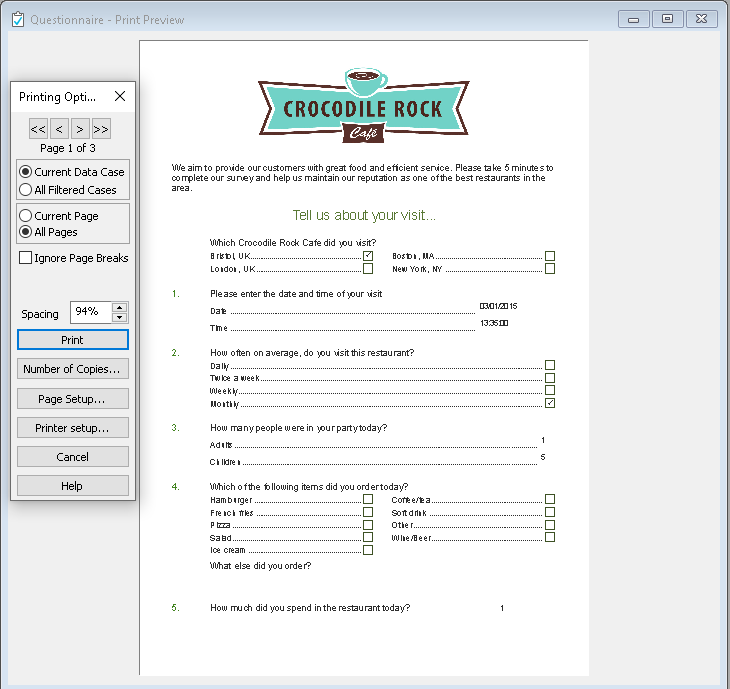The height and width of the screenshot is (689, 730).
Task: Click the Soft drink checkbox
Action: (x=550, y=512)
